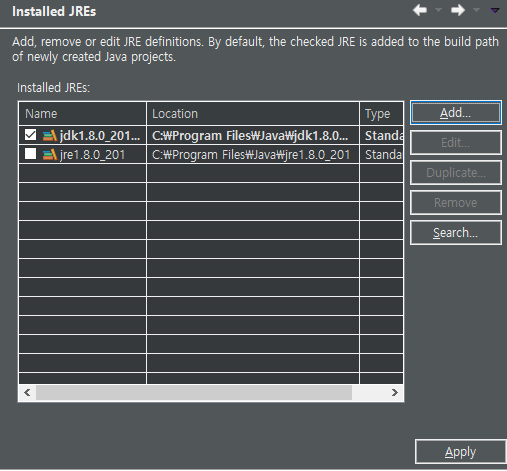The width and height of the screenshot is (507, 471).
Task: Check the jre1.8.0_201 JRE checkbox
Action: (30, 154)
